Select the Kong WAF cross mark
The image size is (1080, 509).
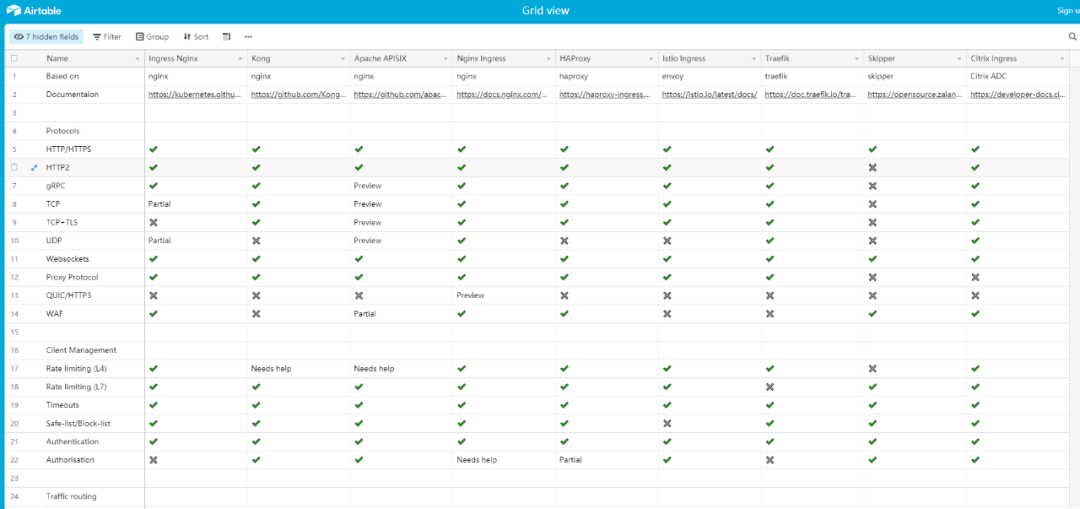click(x=256, y=313)
